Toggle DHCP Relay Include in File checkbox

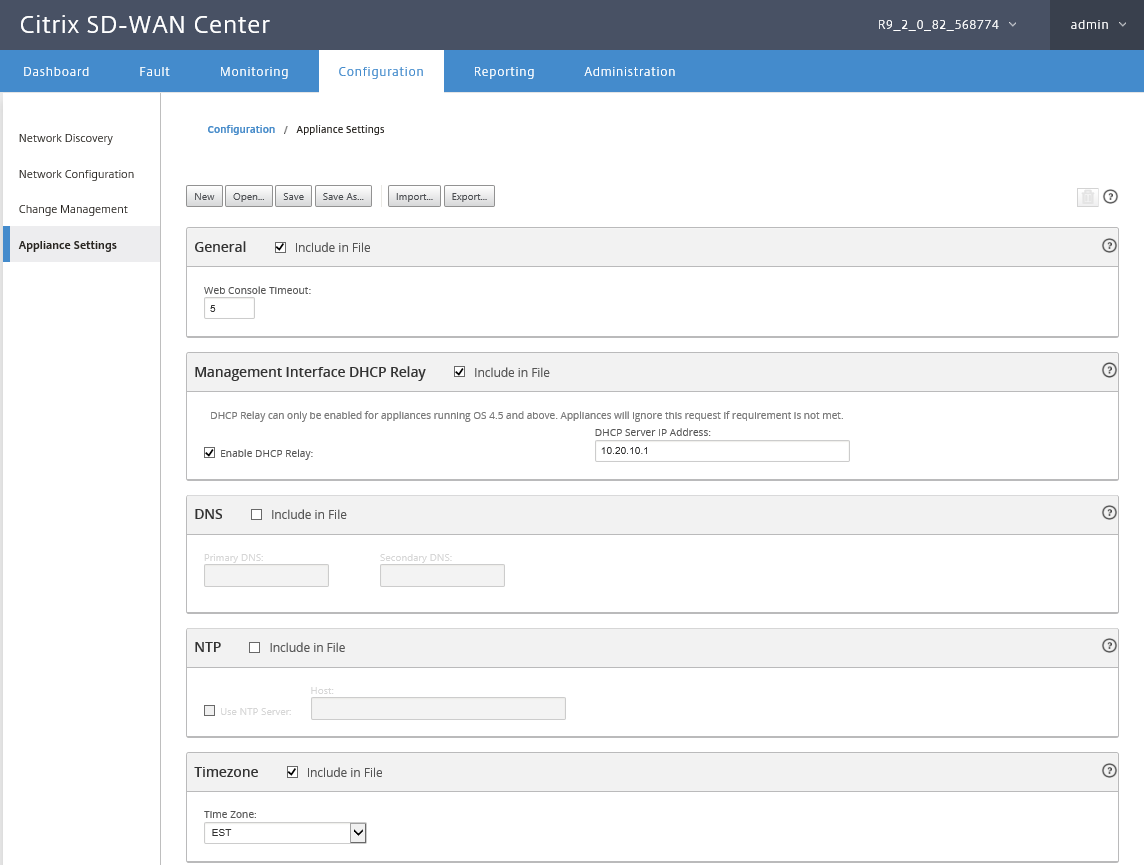point(460,372)
